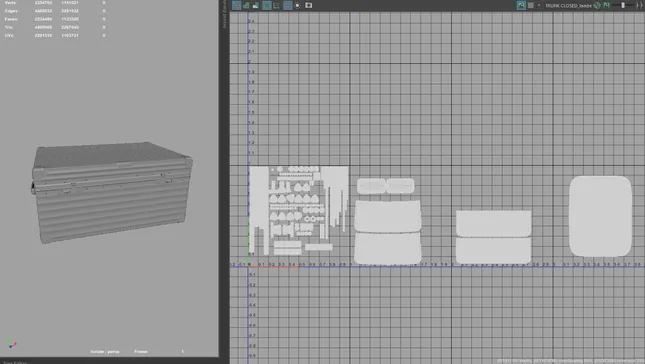Expand the toolbar overflow arrows at right
This screenshot has height=364, width=645.
(x=639, y=5)
